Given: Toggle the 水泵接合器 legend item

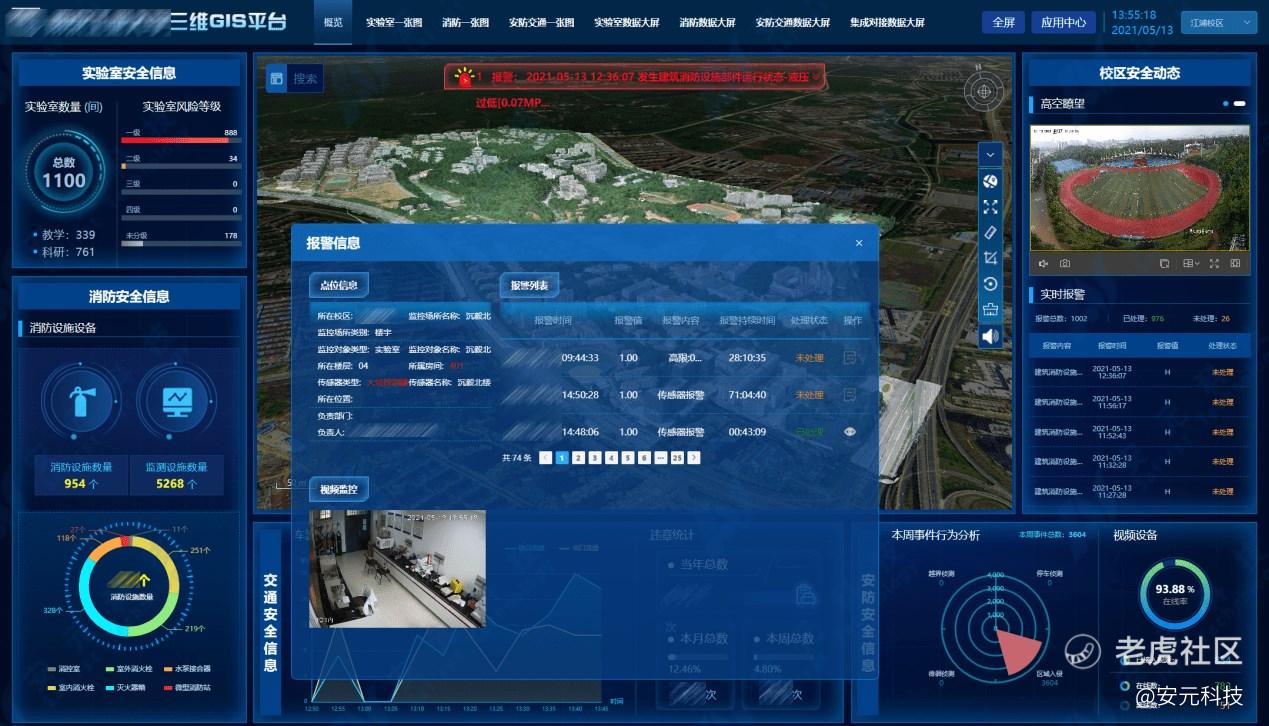Looking at the screenshot, I should click(187, 668).
